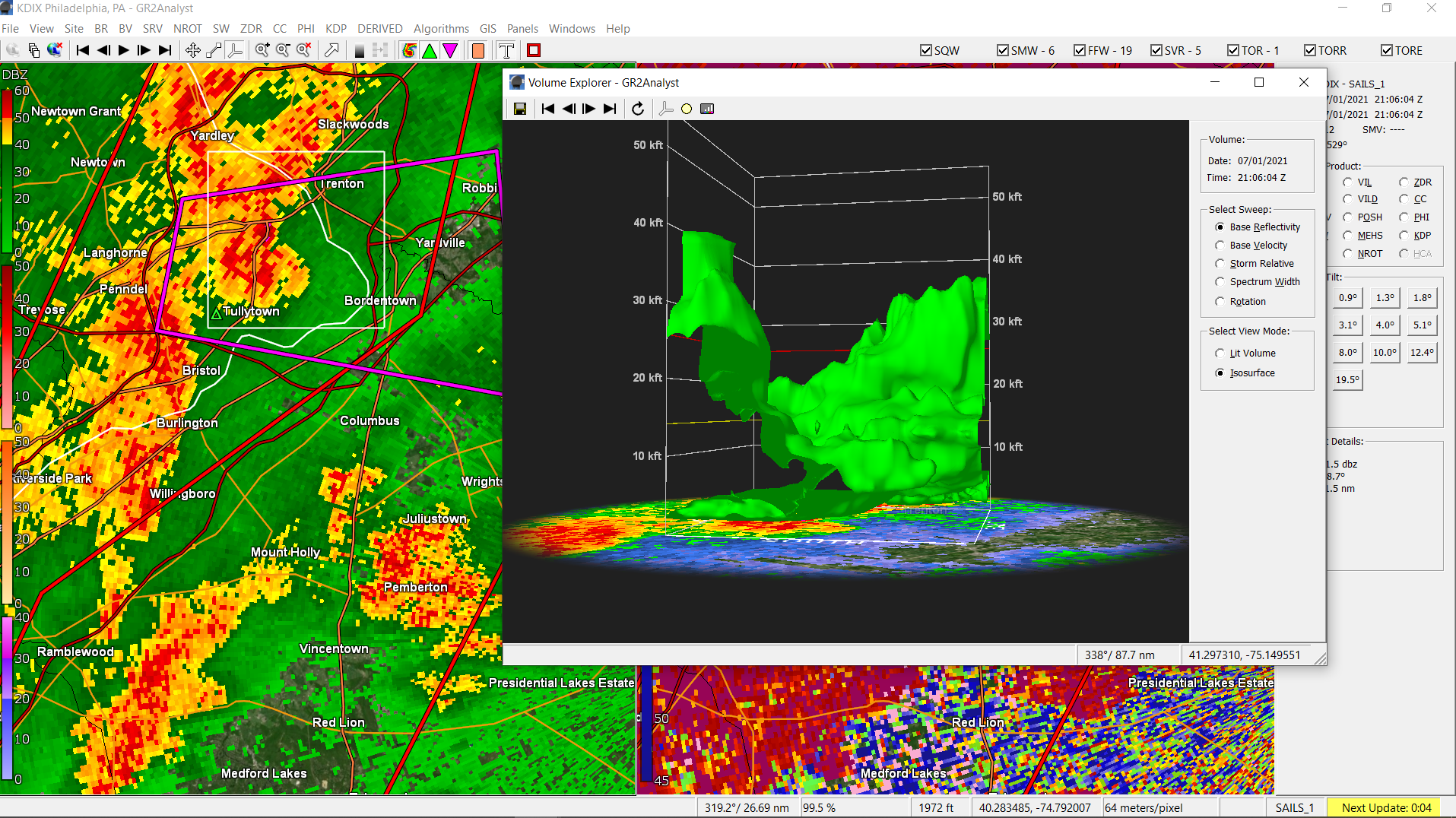Save the Volume Explorer image
The height and width of the screenshot is (818, 1456).
point(520,109)
